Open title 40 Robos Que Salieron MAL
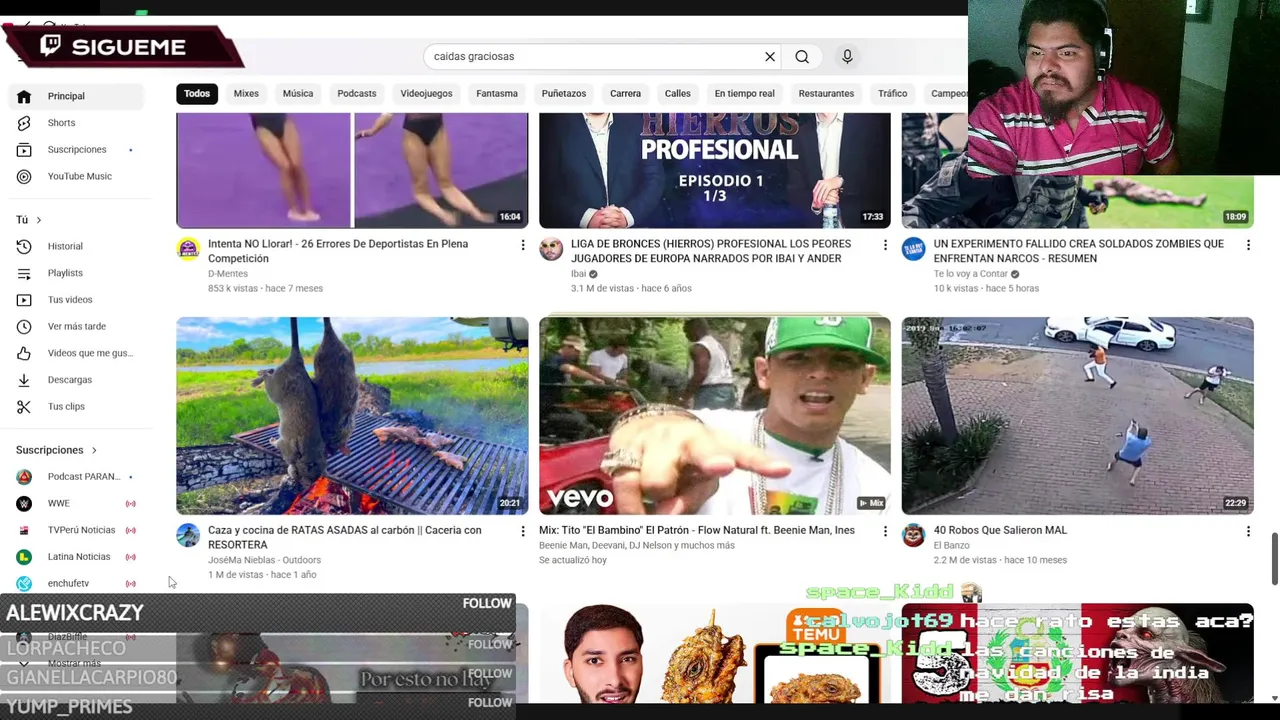1280x720 pixels. pyautogui.click(x=1000, y=531)
